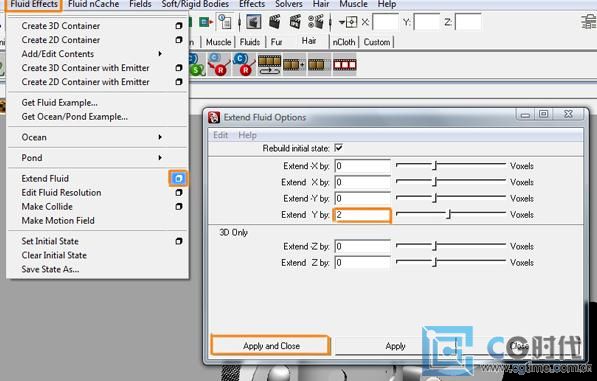Click the Extend Y by input field
Viewport: 597px width, 381px height.
pyautogui.click(x=362, y=215)
